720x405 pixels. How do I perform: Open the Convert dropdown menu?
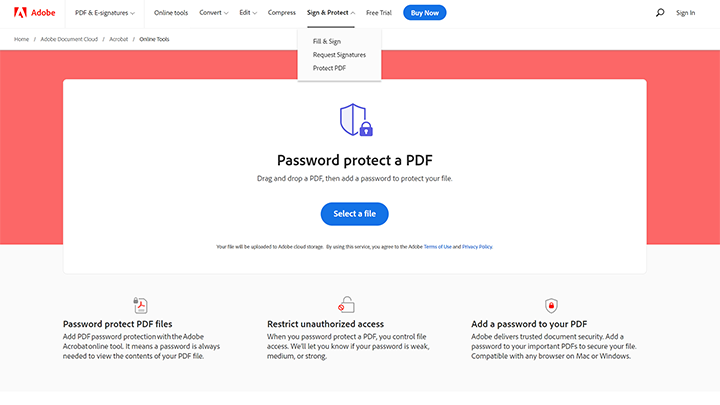coord(213,13)
